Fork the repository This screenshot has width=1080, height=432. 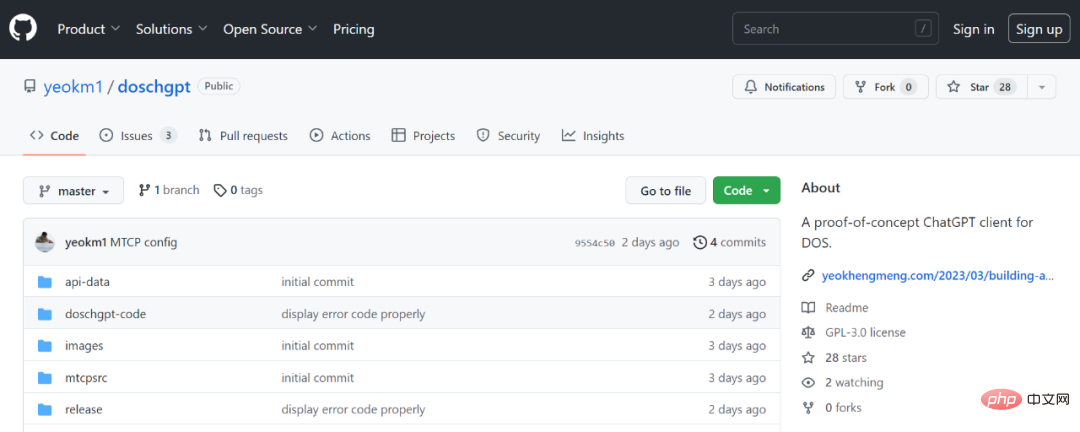click(x=885, y=87)
